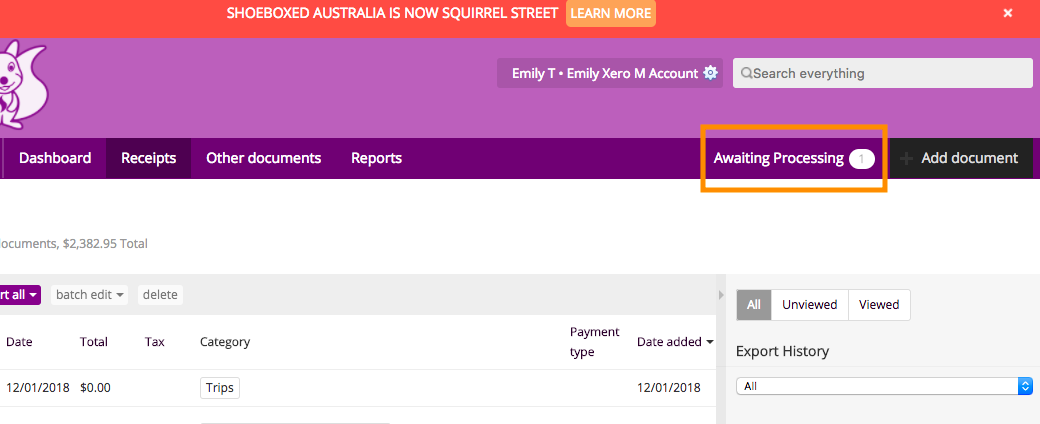
Task: Switch to the Reports tab
Action: click(x=376, y=158)
